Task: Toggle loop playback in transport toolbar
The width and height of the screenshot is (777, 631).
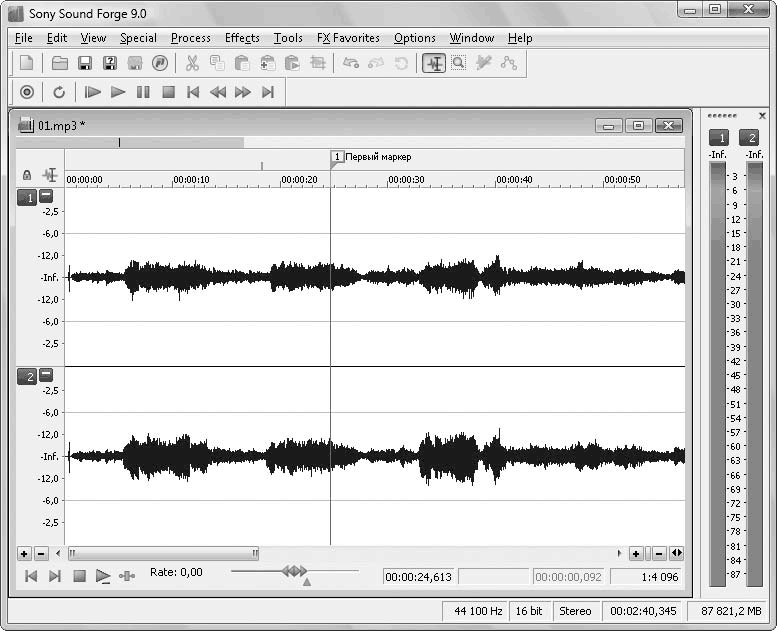Action: coord(59,92)
